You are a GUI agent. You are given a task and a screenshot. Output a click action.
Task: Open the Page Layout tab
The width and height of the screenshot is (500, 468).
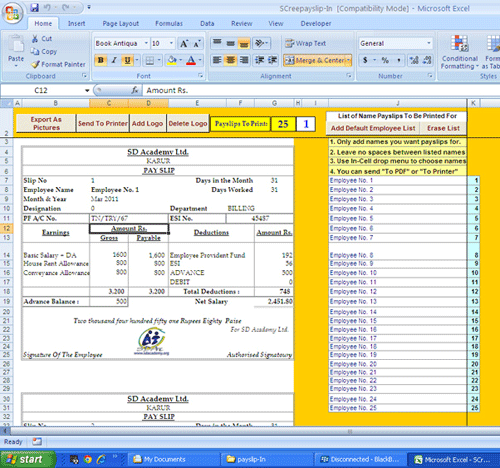click(x=121, y=23)
